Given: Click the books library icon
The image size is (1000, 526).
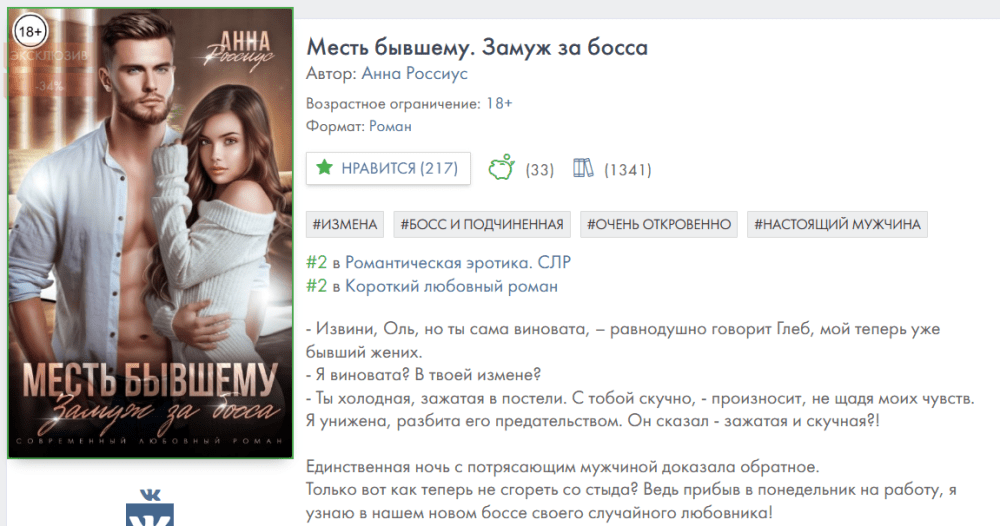Looking at the screenshot, I should (x=583, y=168).
